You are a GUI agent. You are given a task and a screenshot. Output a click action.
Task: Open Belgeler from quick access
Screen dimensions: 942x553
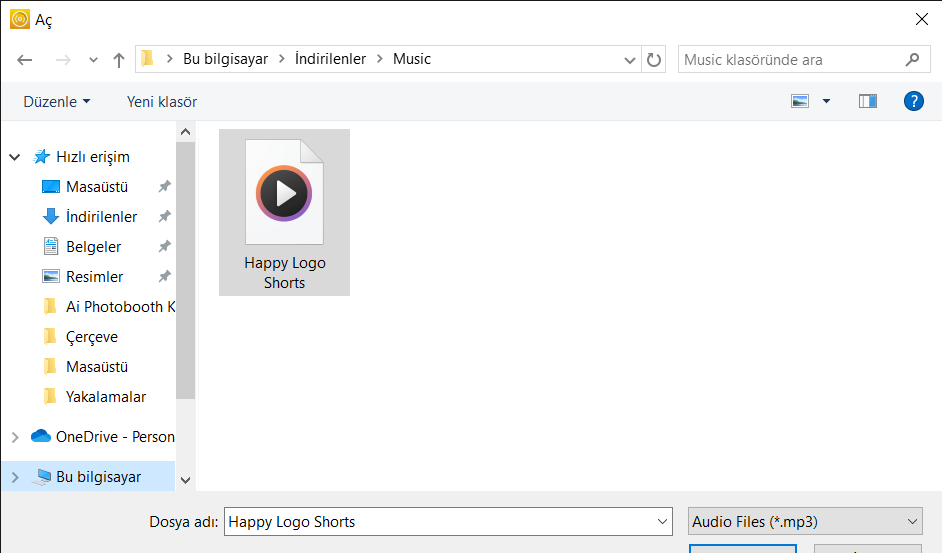93,247
